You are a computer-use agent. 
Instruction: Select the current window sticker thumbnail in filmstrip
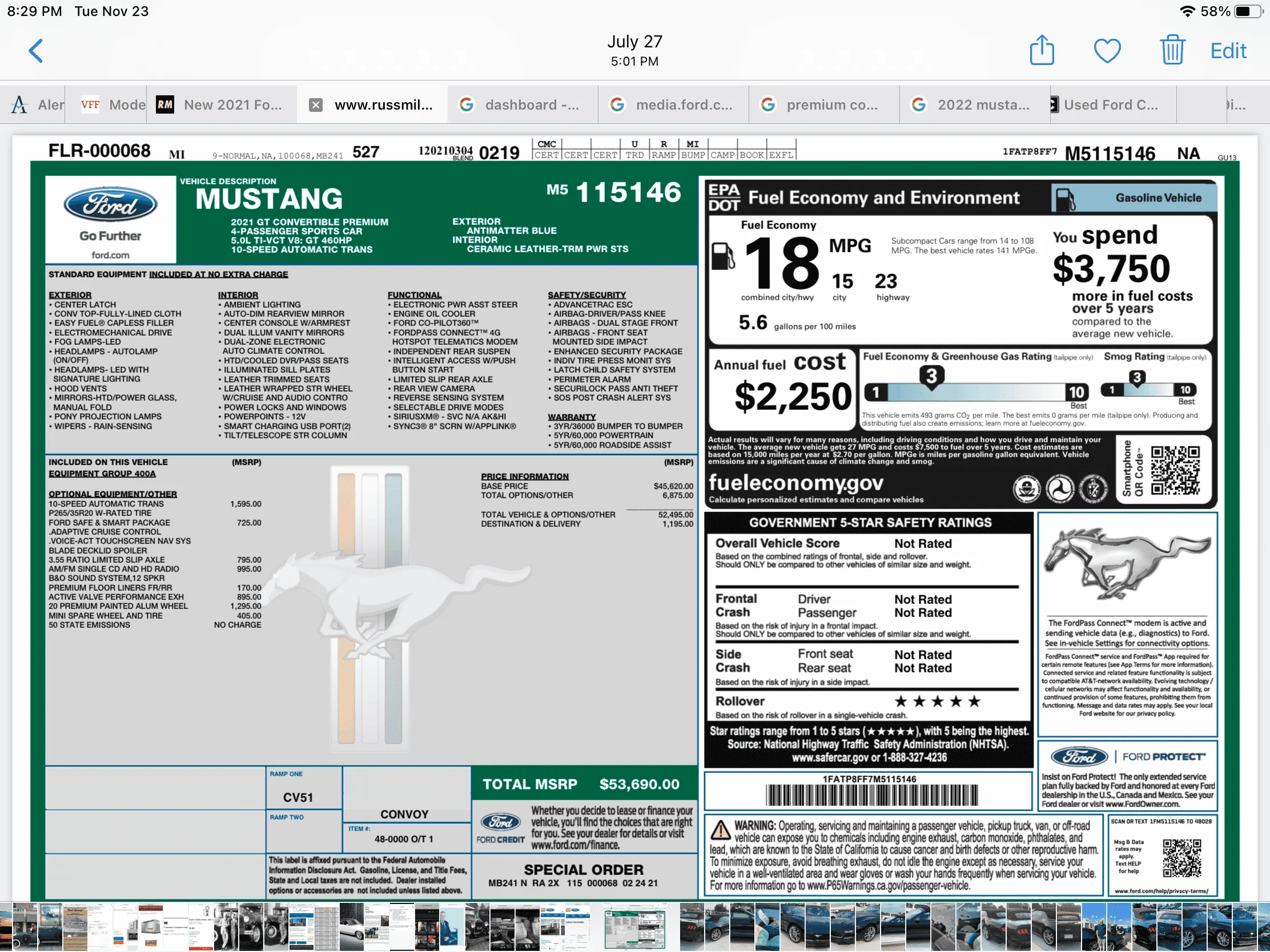pos(634,926)
